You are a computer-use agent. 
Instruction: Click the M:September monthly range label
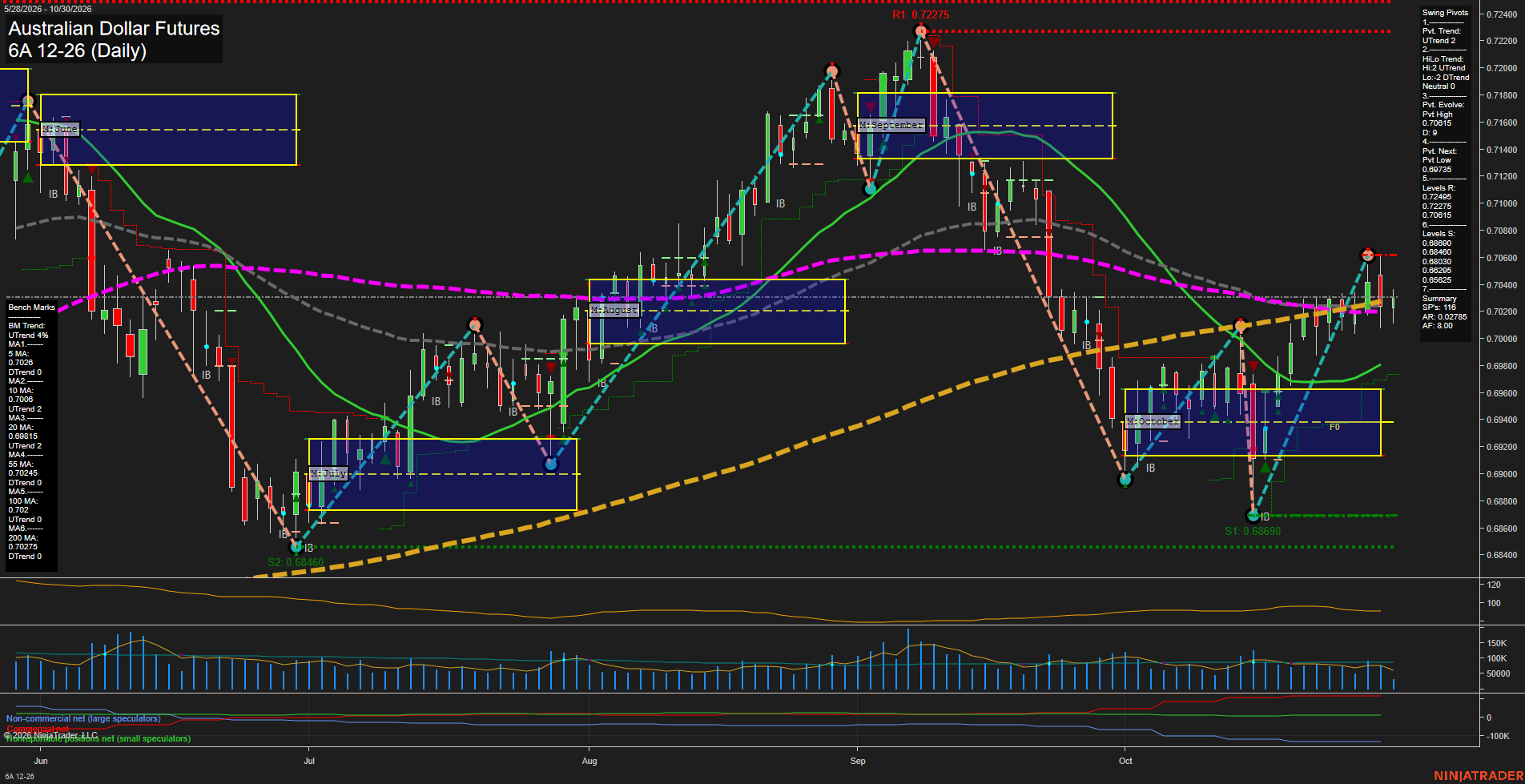click(x=891, y=126)
